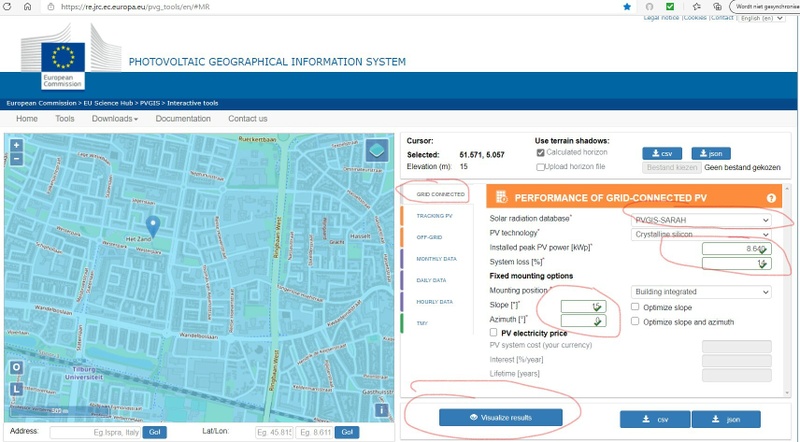Image resolution: width=800 pixels, height=442 pixels.
Task: Select the Tracking PV tab
Action: (434, 216)
